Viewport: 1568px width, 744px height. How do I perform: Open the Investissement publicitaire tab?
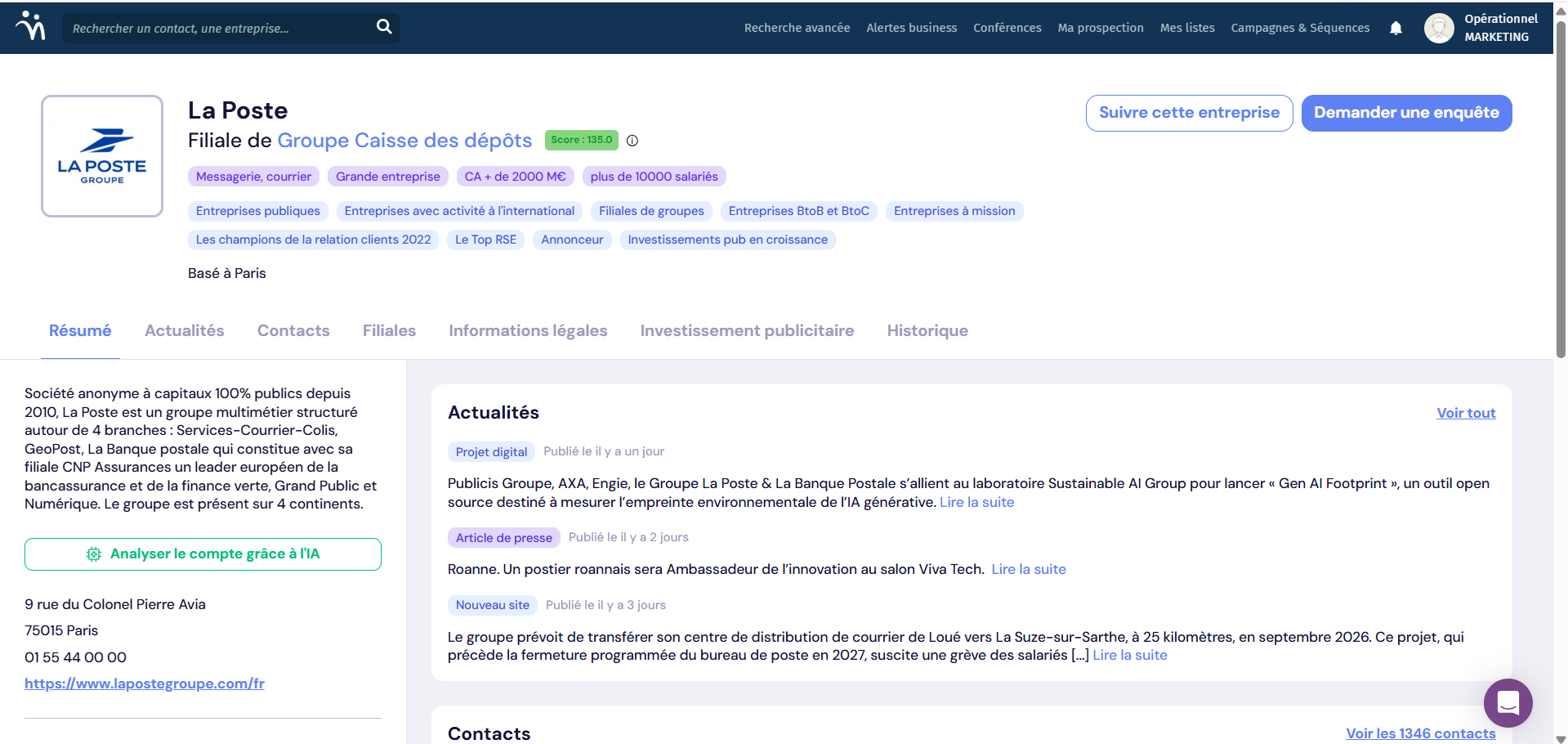click(x=747, y=330)
